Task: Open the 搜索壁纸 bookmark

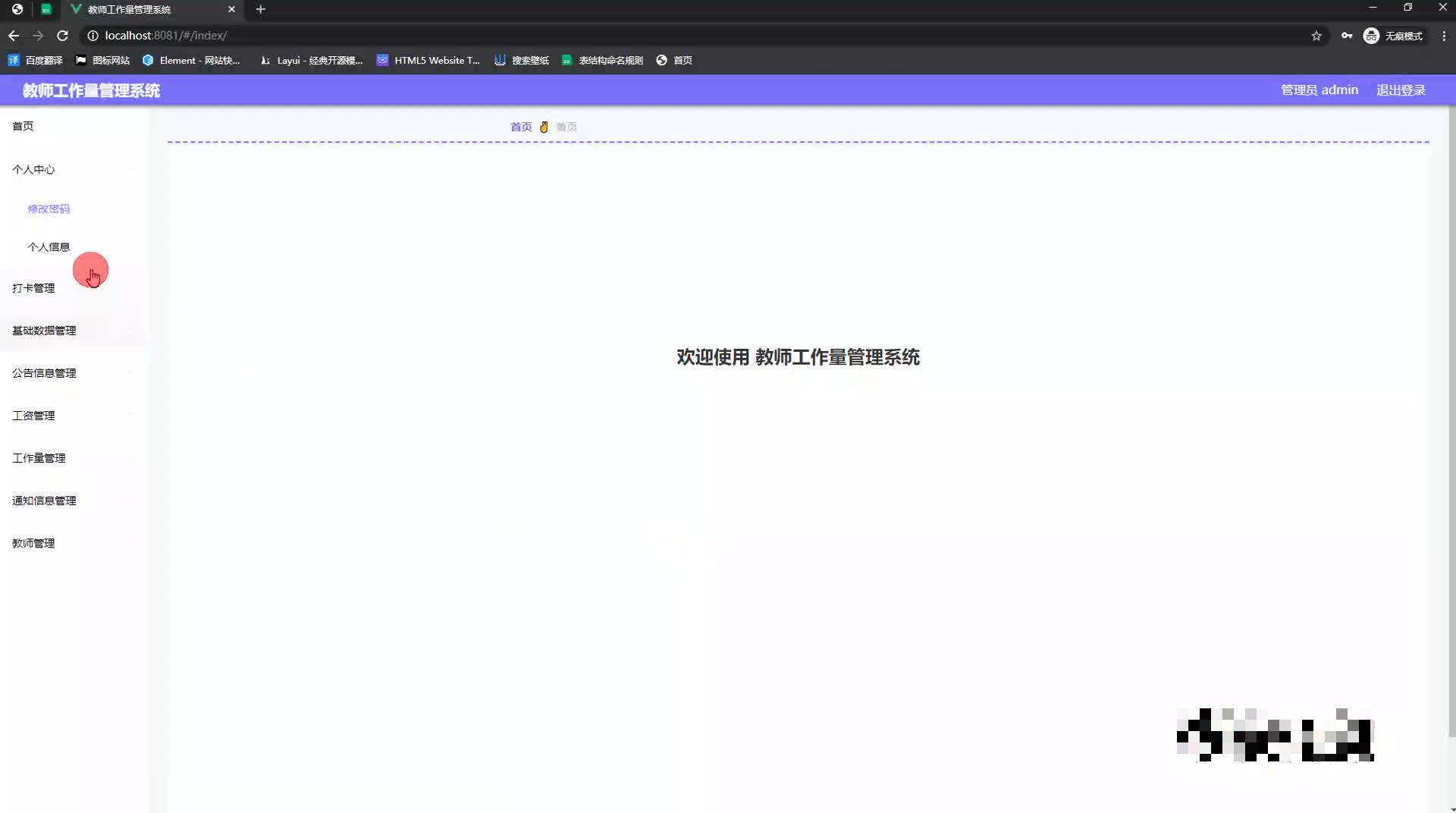Action: click(522, 60)
